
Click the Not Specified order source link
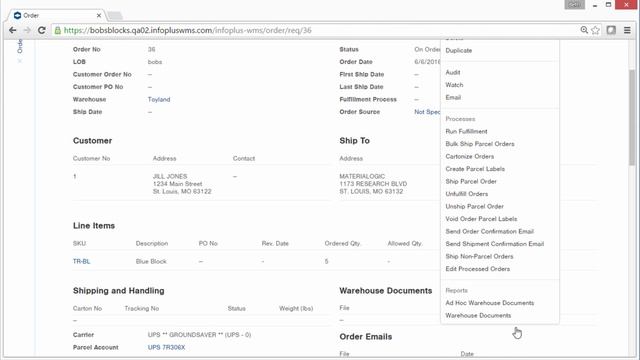(427, 112)
